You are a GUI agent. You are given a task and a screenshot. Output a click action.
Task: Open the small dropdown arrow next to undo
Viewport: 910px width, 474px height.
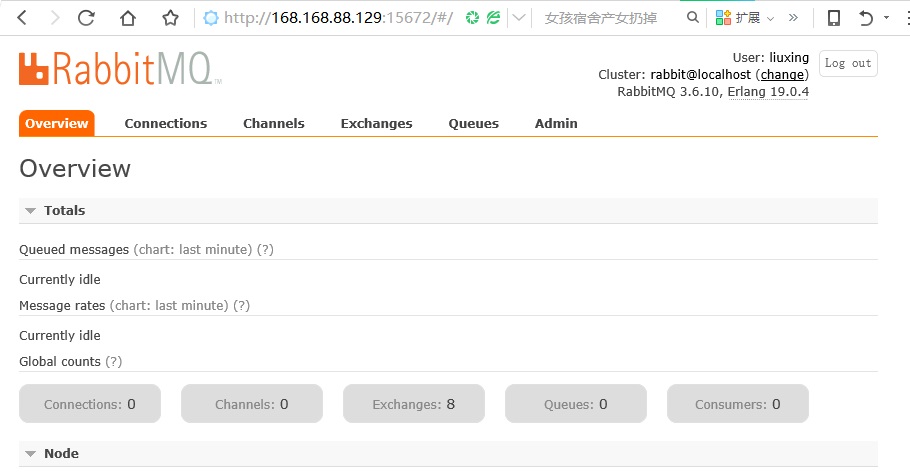[x=886, y=17]
